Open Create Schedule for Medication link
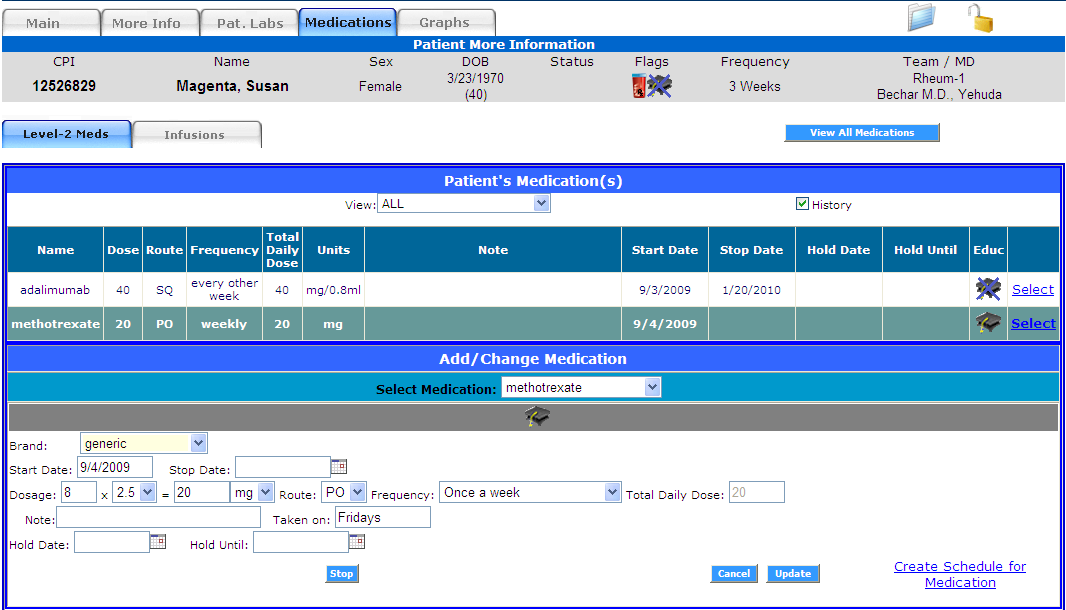This screenshot has height=610, width=1066. 960,574
